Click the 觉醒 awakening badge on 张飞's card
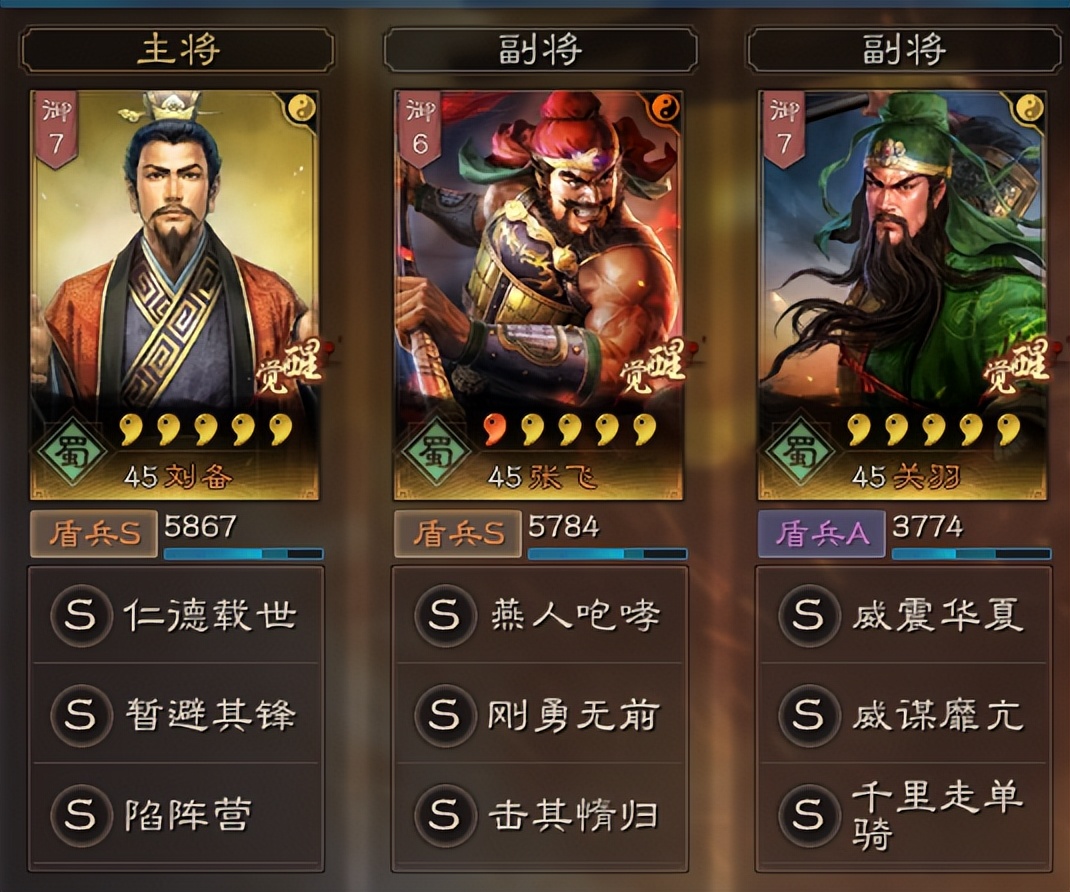The height and width of the screenshot is (892, 1070). pos(652,369)
